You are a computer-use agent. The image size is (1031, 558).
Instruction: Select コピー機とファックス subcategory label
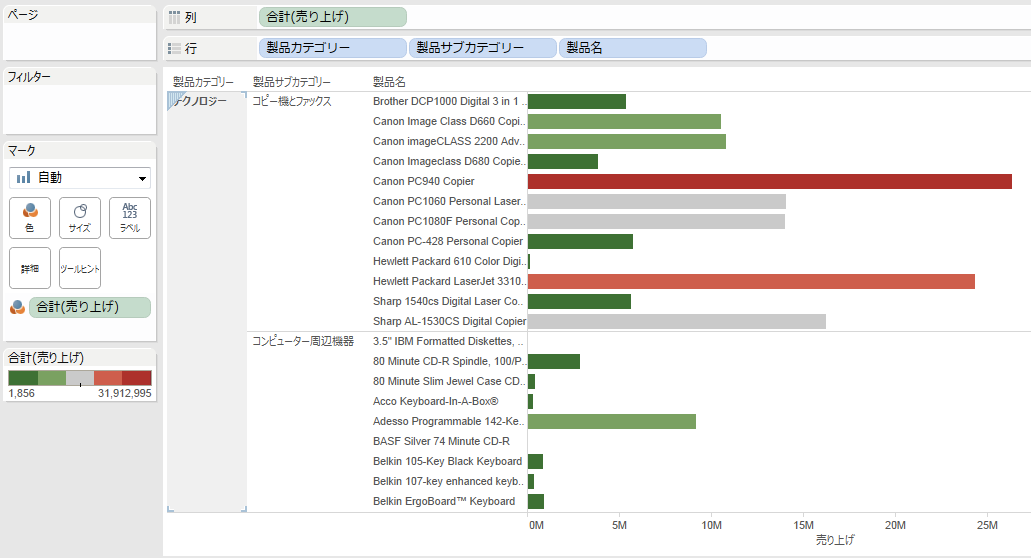pyautogui.click(x=292, y=101)
